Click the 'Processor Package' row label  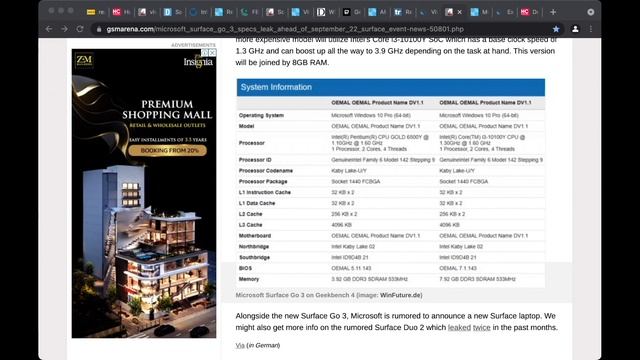click(x=263, y=182)
